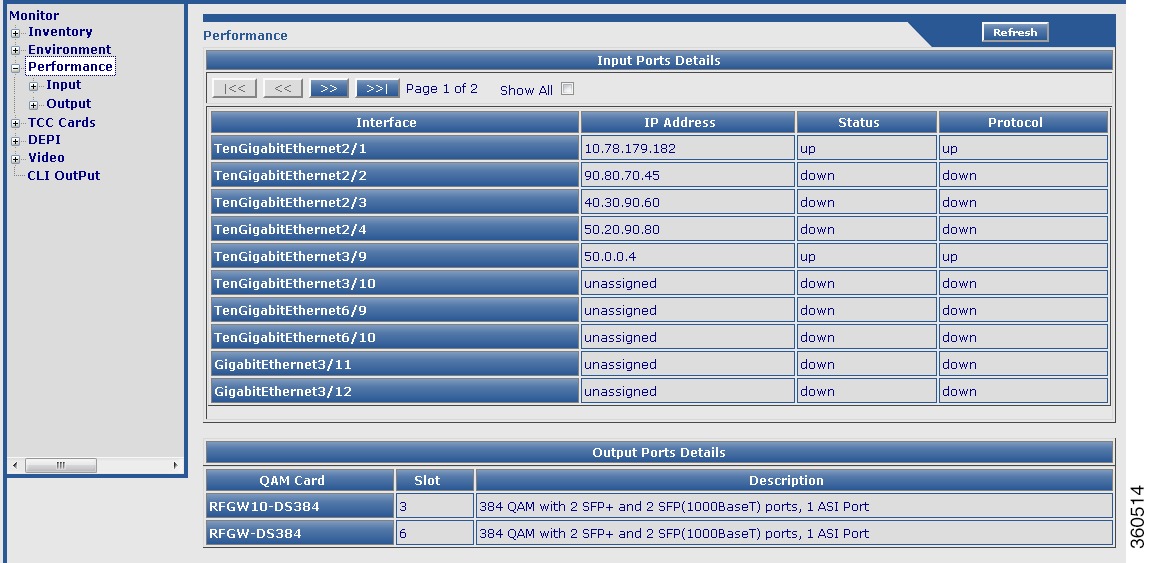Collapse the Performance tree node
Screen dimensions: 1149x563
[15, 67]
